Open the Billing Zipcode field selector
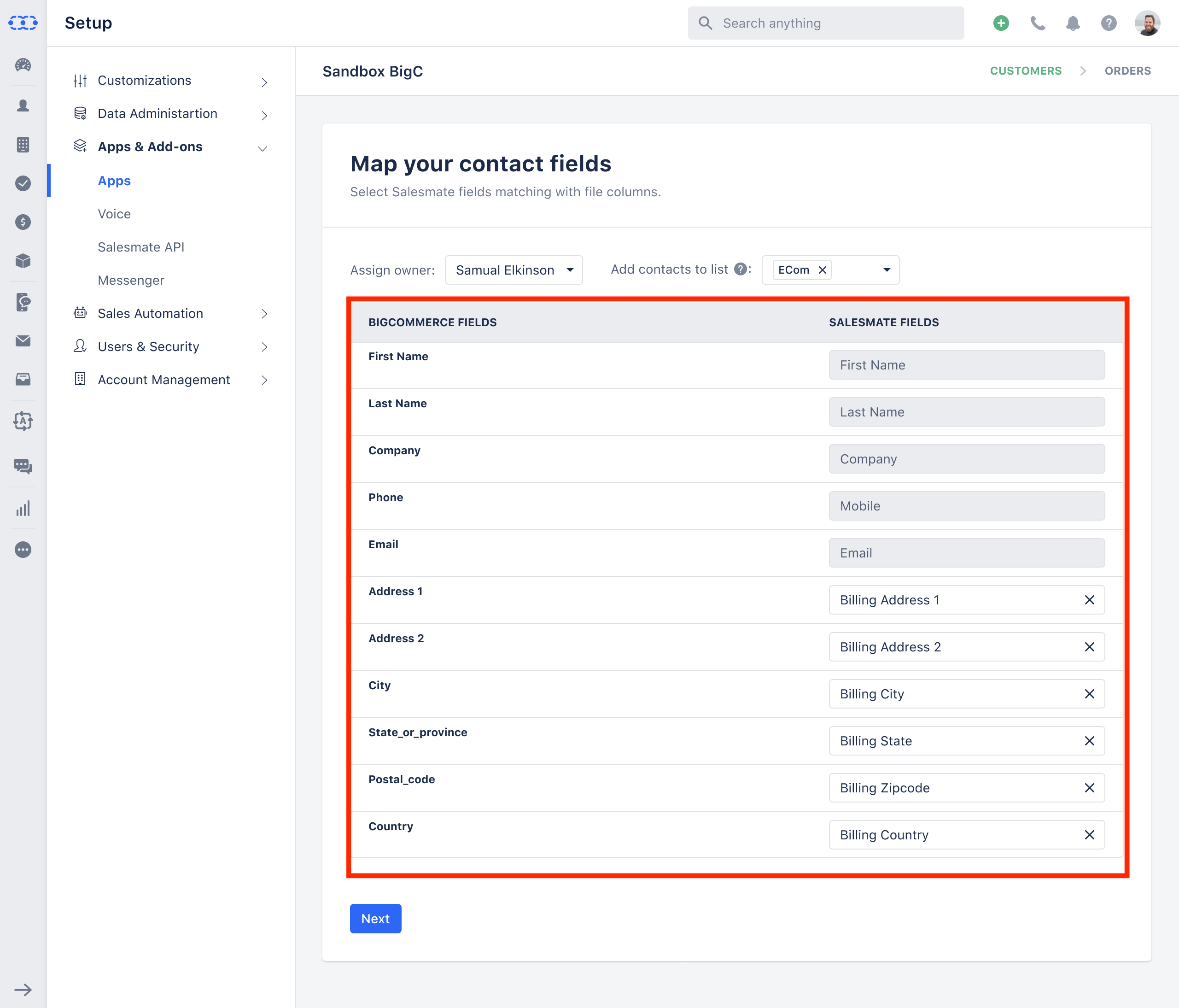This screenshot has height=1008, width=1179. tap(967, 788)
